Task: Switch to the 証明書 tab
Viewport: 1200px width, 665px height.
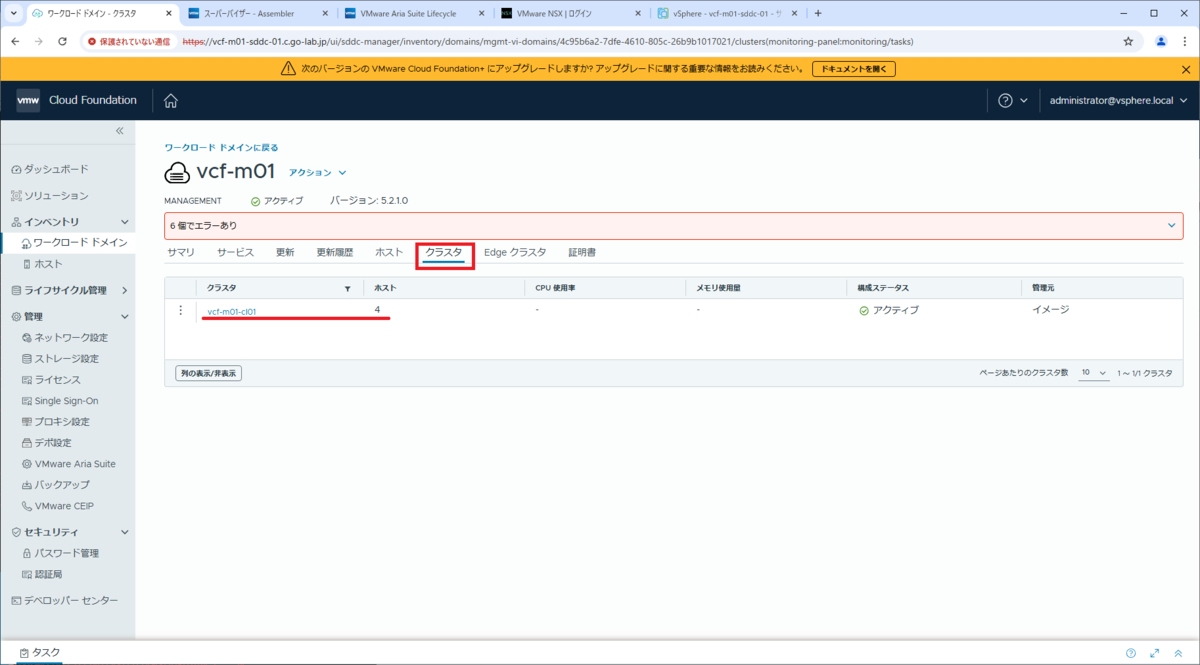Action: pos(582,253)
